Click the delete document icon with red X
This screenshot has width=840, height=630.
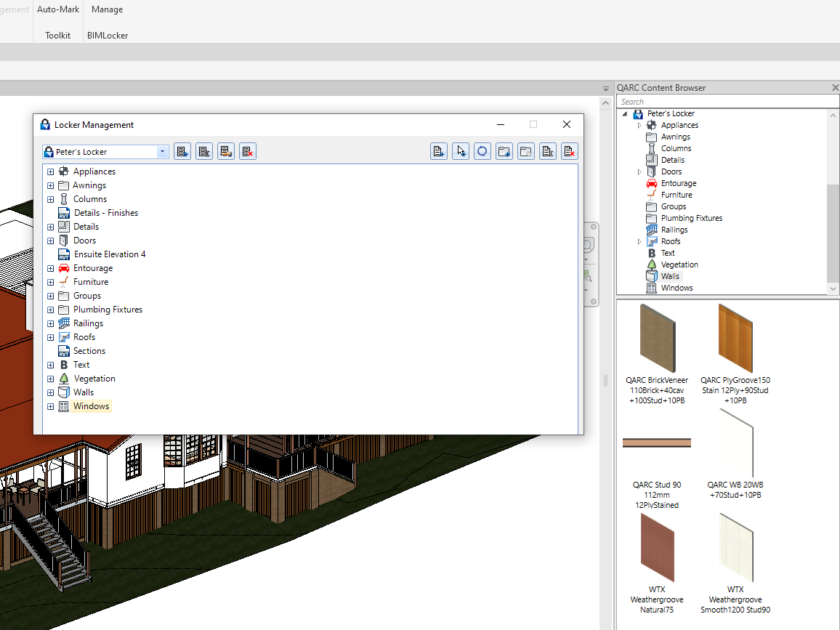(568, 151)
